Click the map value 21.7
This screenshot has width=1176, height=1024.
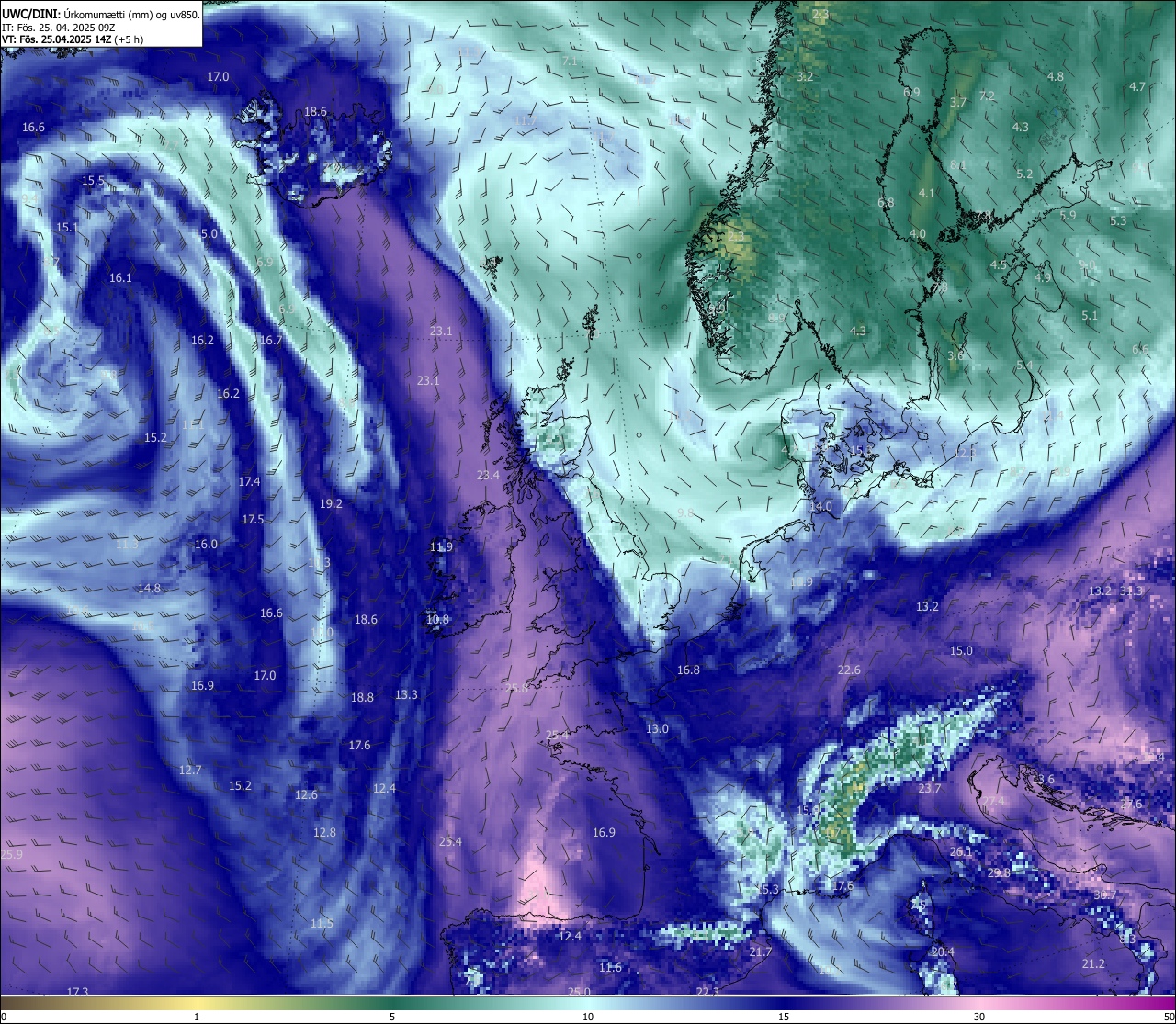760,952
